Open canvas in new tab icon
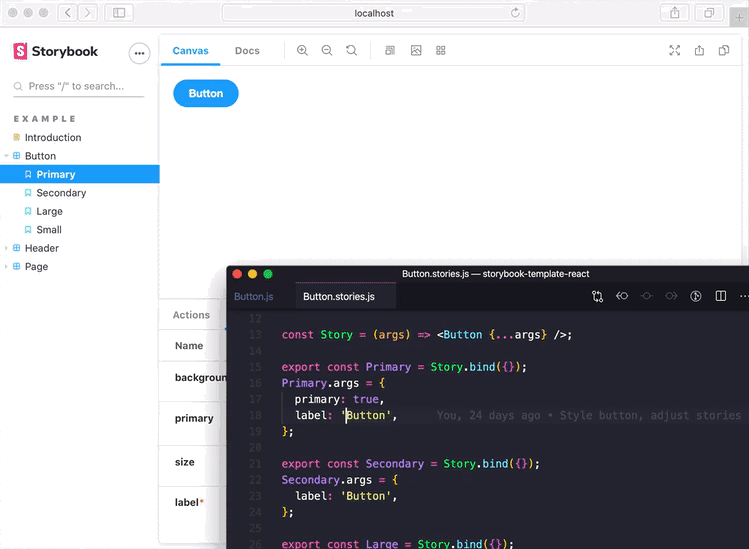 pyautogui.click(x=699, y=50)
